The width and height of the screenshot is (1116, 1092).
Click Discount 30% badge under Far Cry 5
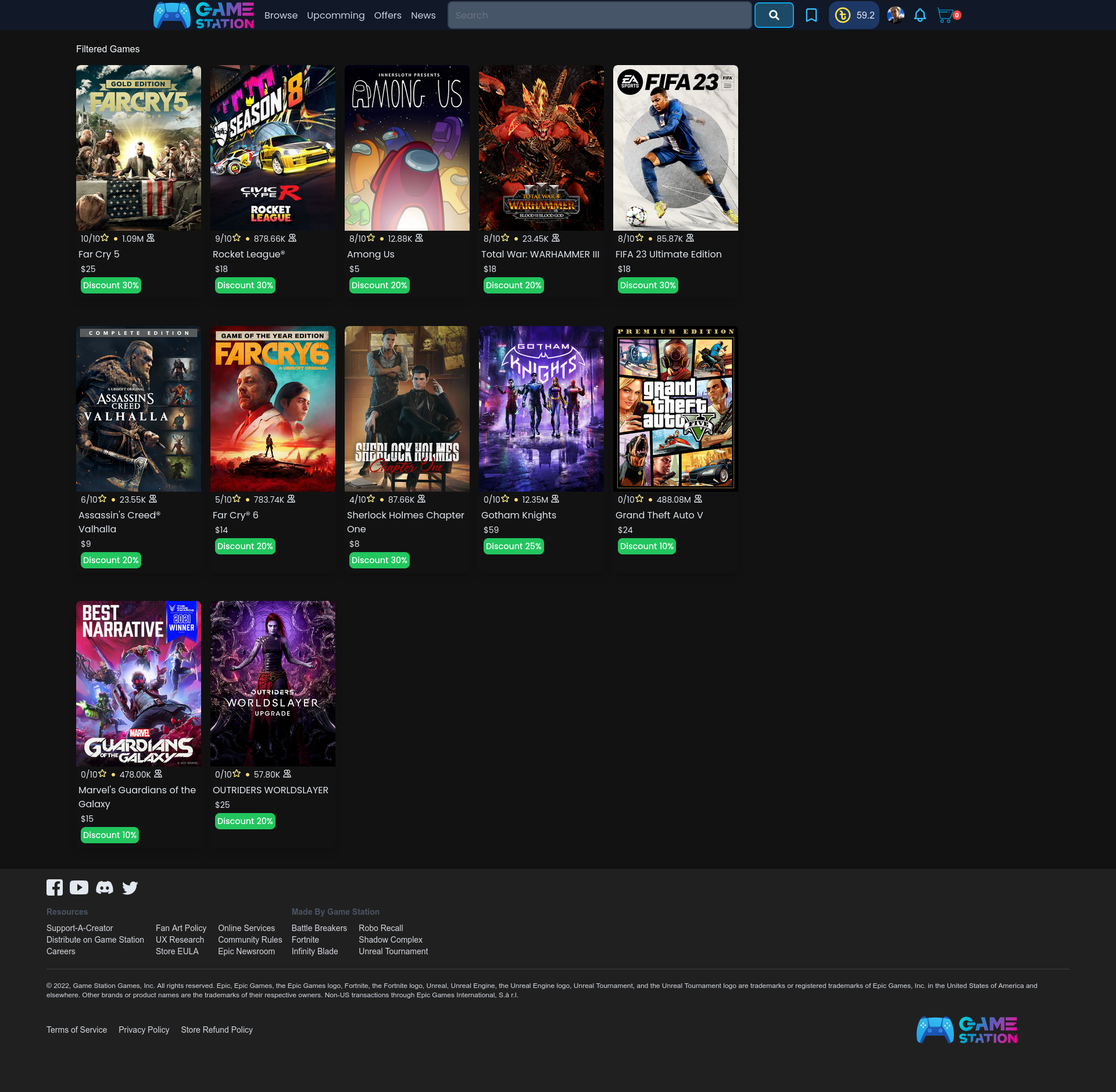(x=111, y=285)
